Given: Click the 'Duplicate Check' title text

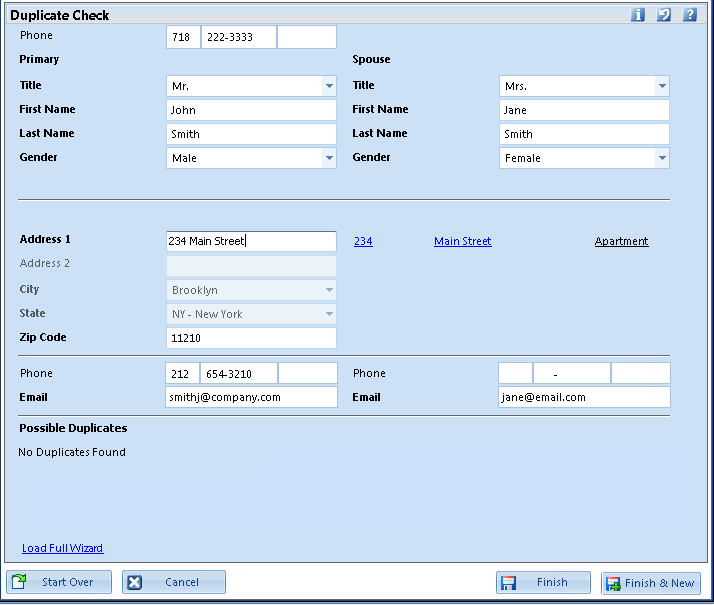Looking at the screenshot, I should pos(60,15).
